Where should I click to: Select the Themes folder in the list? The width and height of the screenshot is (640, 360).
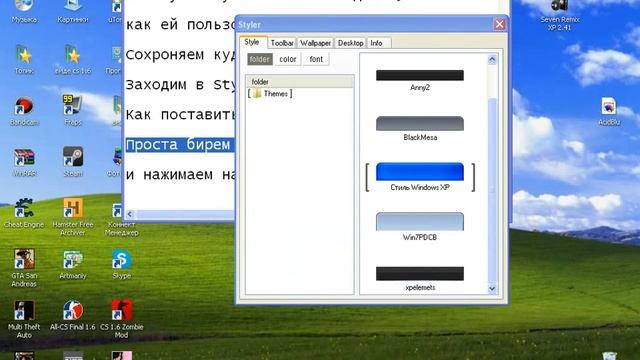[270, 94]
